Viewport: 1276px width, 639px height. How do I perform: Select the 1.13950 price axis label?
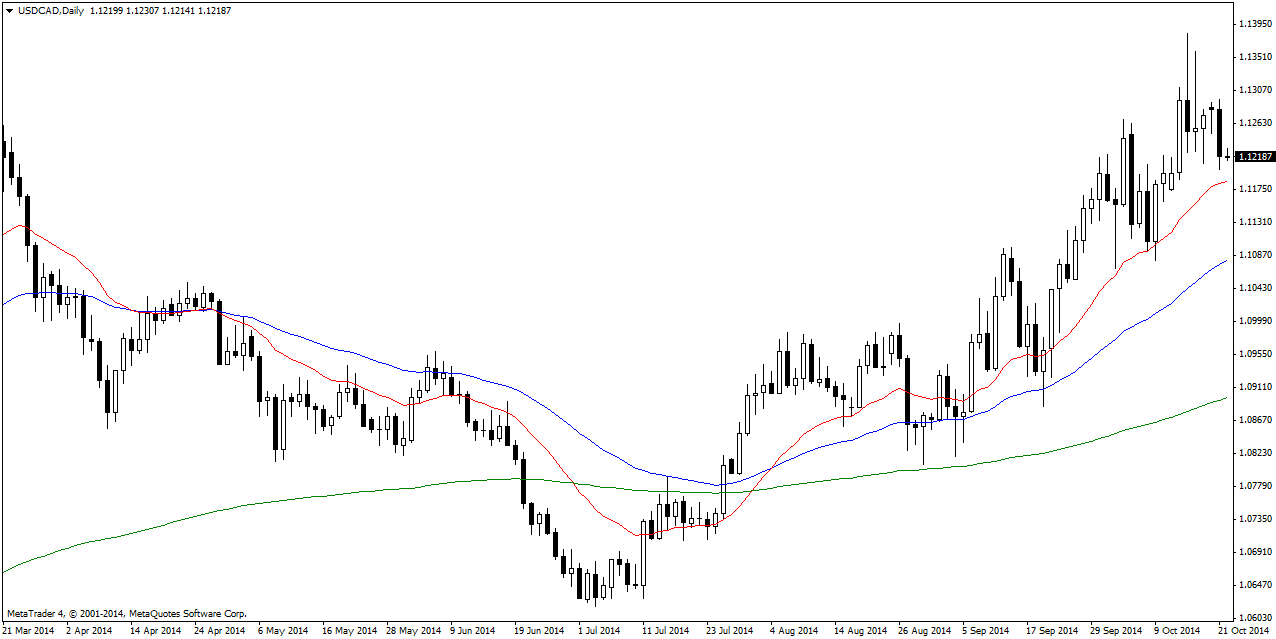pos(1254,24)
